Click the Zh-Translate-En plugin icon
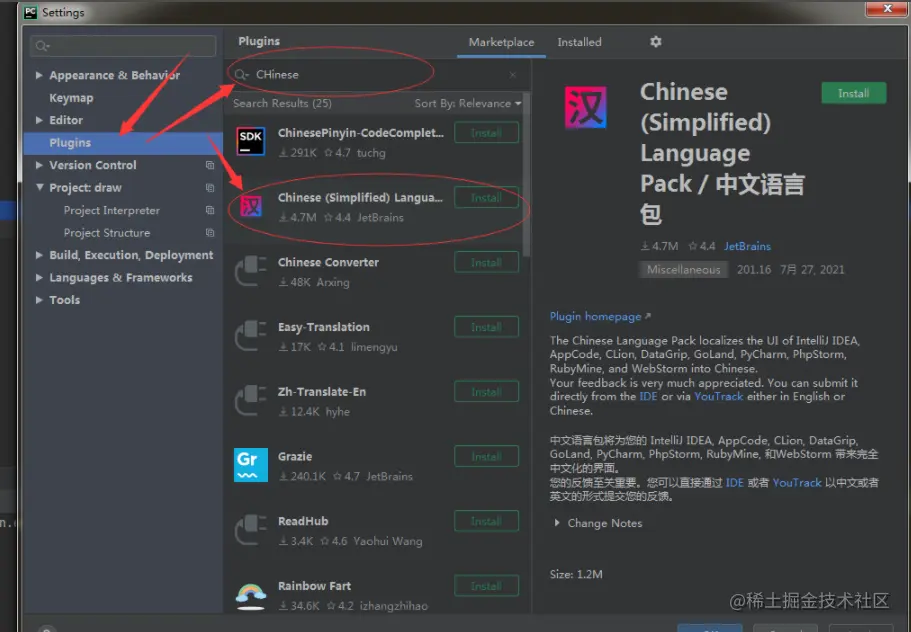 pos(251,400)
